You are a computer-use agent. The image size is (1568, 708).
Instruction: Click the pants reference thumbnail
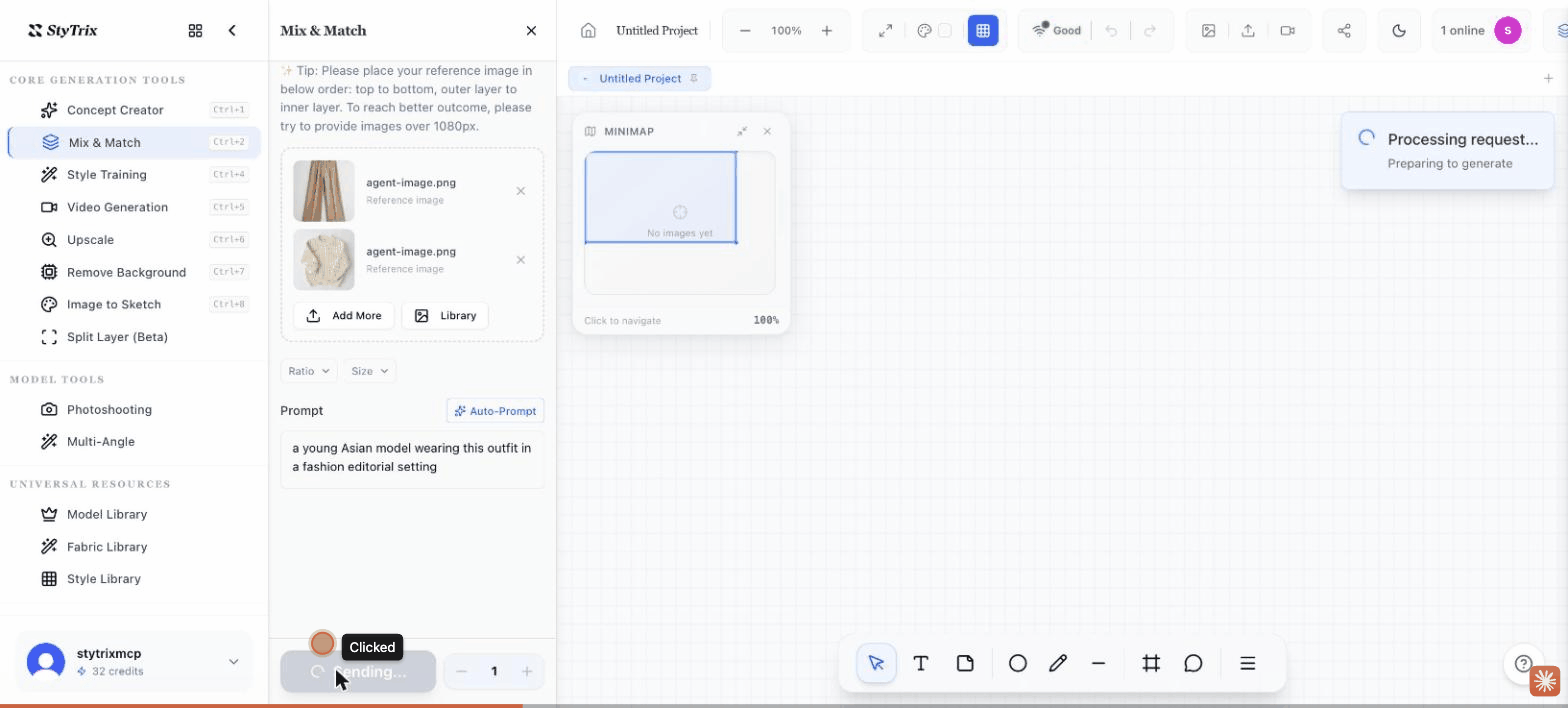(324, 191)
